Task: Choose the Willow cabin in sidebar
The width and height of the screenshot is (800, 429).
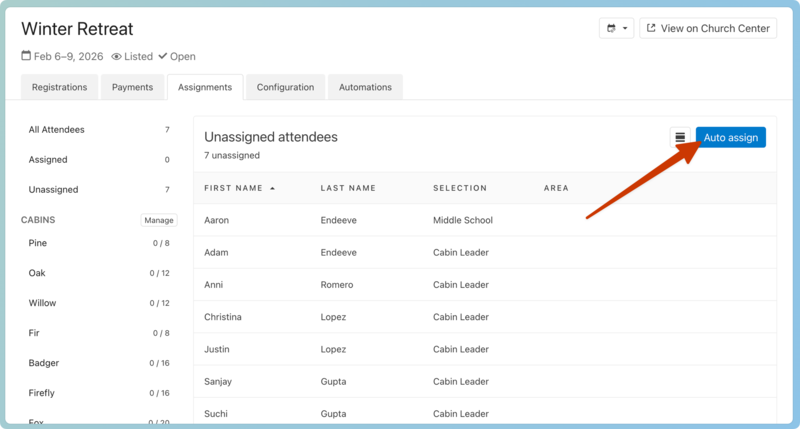Action: 43,303
